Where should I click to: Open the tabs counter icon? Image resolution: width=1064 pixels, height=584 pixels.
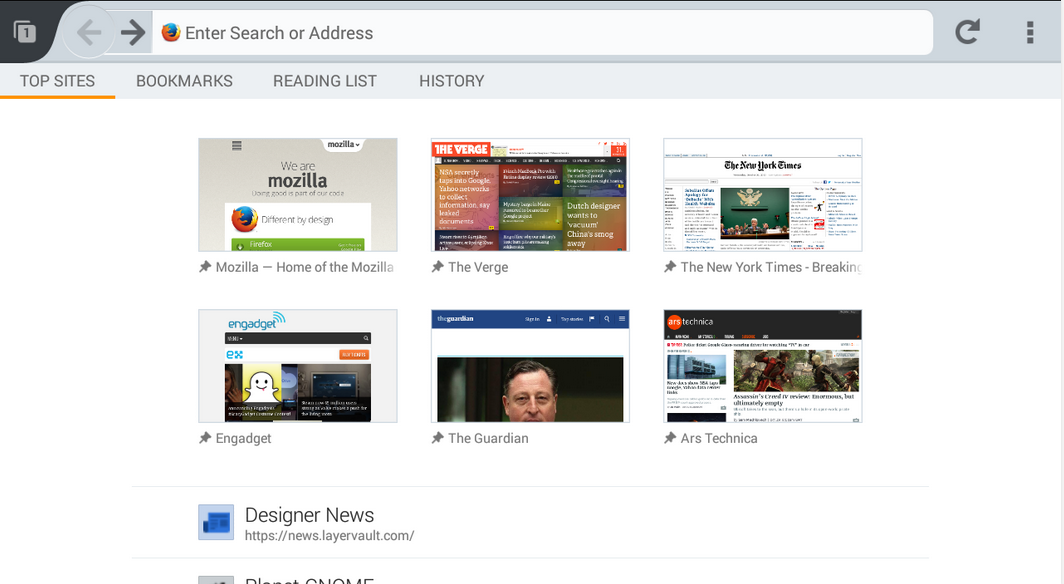pos(25,32)
